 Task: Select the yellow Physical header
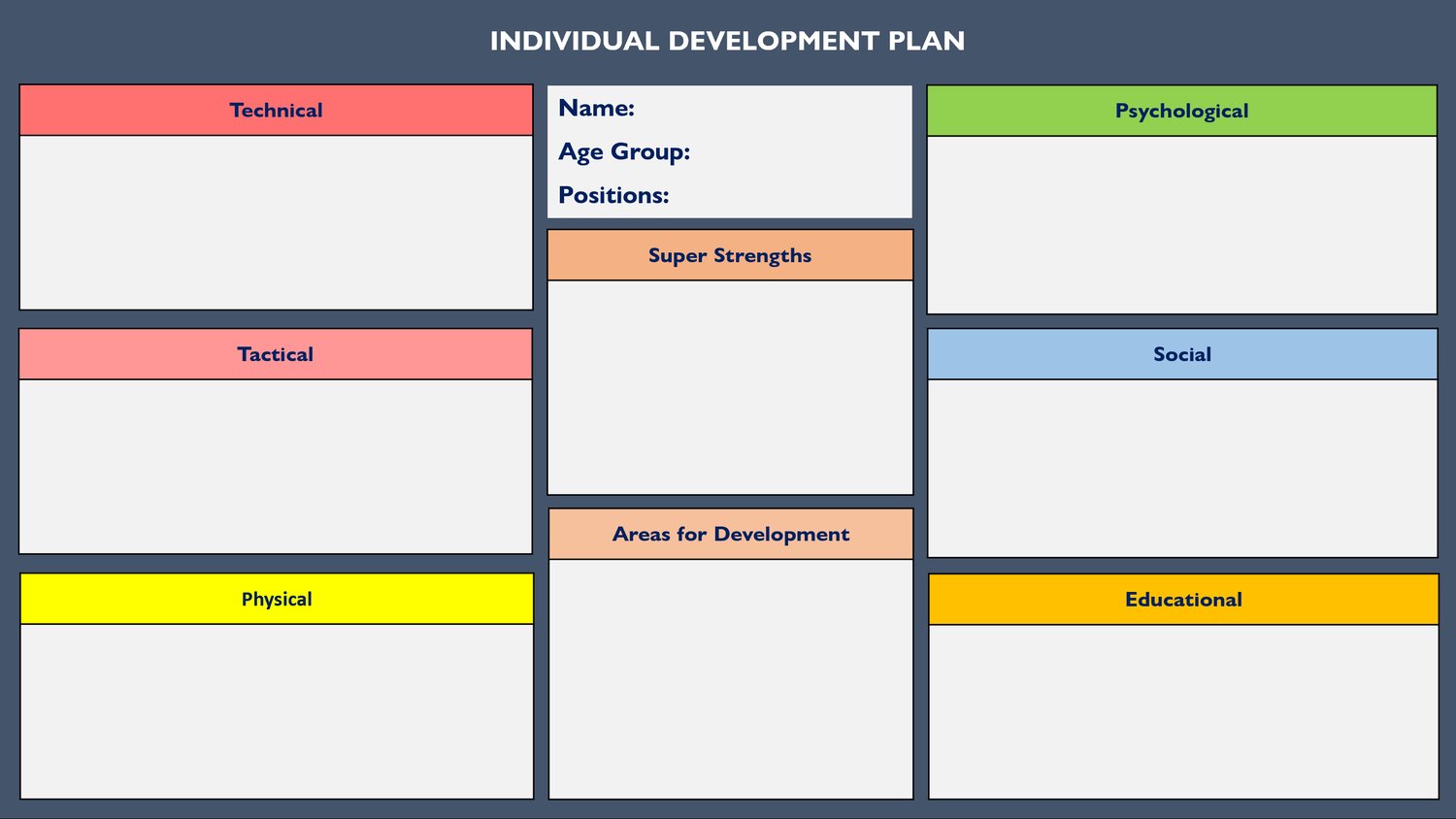coord(277,599)
